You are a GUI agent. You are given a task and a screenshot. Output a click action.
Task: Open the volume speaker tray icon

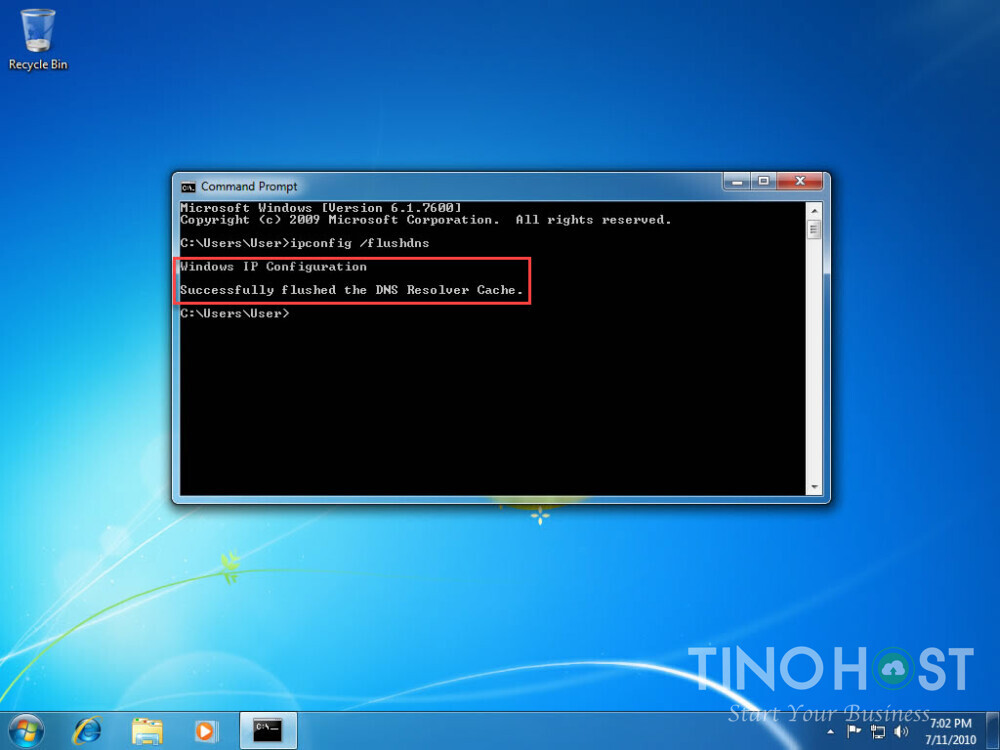point(901,731)
